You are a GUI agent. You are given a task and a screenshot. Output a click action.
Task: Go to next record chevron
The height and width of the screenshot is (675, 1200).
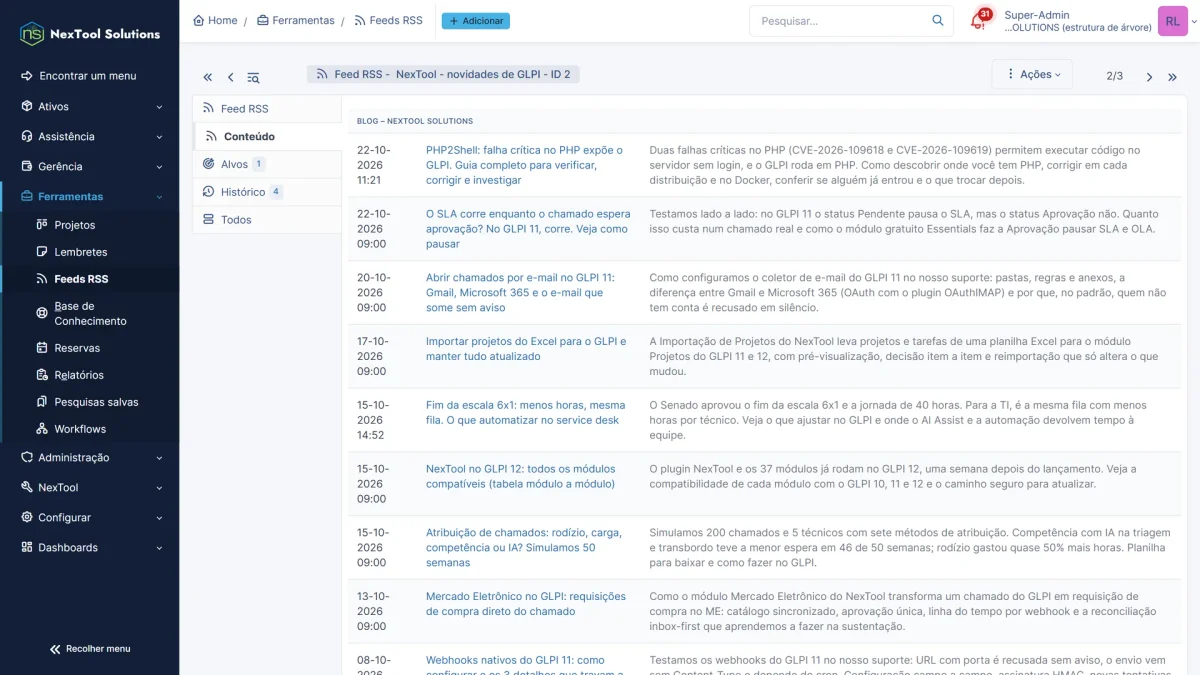point(1149,77)
